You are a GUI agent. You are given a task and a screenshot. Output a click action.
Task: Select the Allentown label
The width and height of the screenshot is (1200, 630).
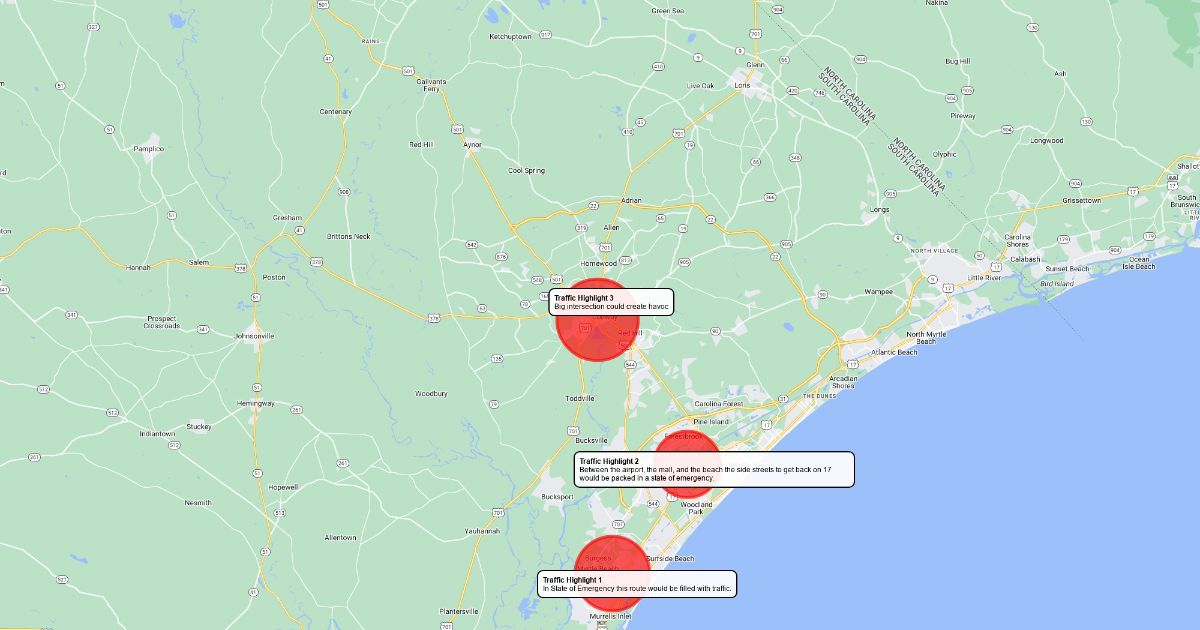pos(341,537)
